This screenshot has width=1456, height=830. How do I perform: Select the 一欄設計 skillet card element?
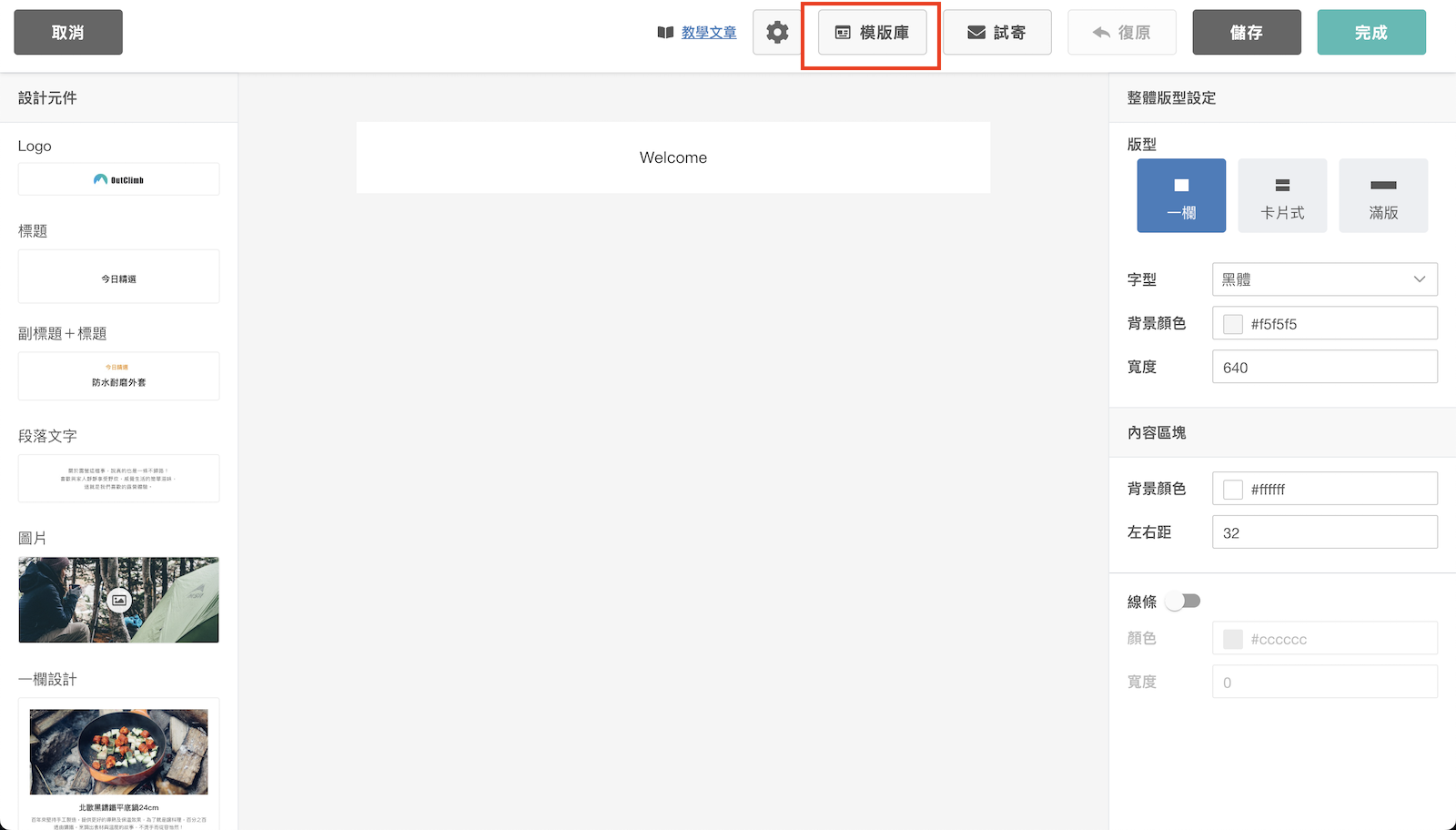pos(118,764)
